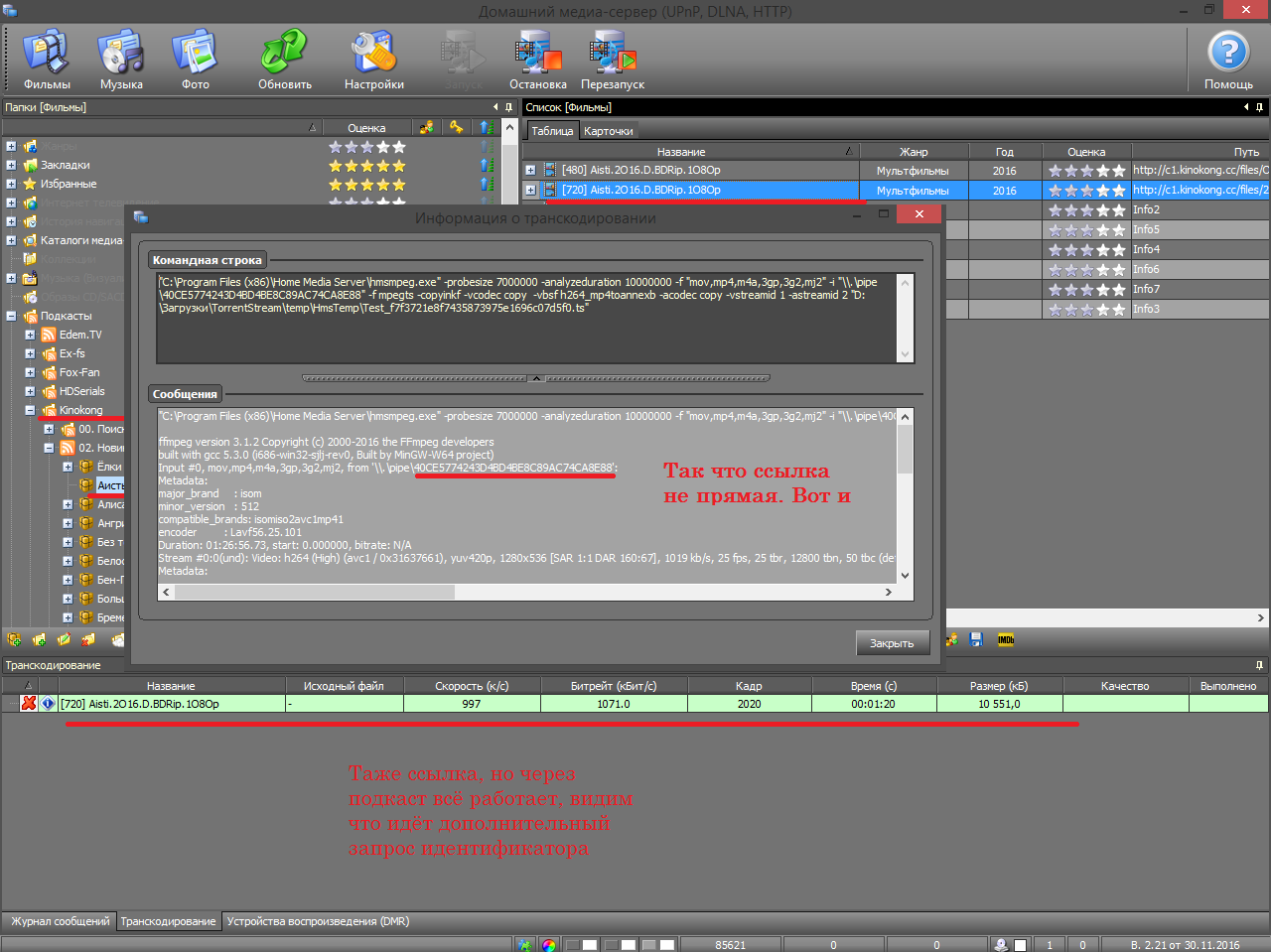The width and height of the screenshot is (1271, 952).
Task: Click the blue floppy disk save icon
Action: (976, 640)
